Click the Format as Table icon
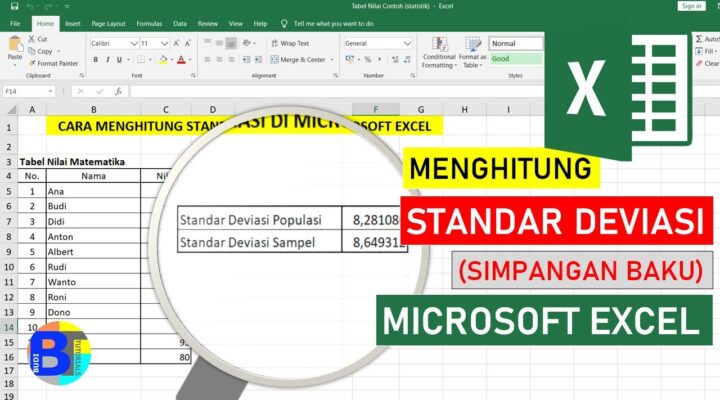720x400 pixels. click(x=473, y=52)
